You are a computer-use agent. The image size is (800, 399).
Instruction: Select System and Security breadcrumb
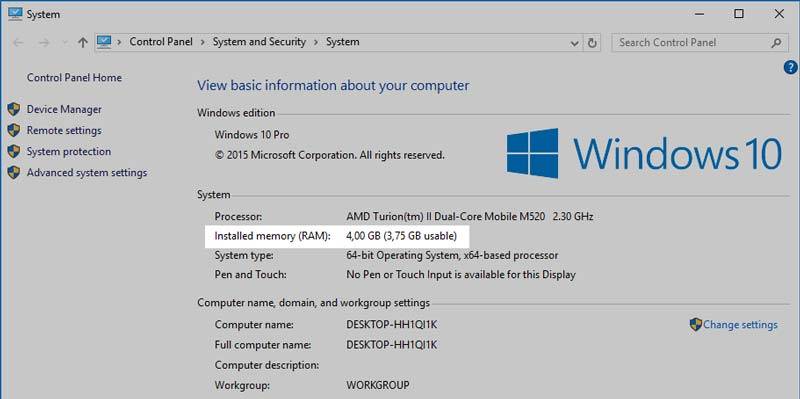pyautogui.click(x=259, y=42)
